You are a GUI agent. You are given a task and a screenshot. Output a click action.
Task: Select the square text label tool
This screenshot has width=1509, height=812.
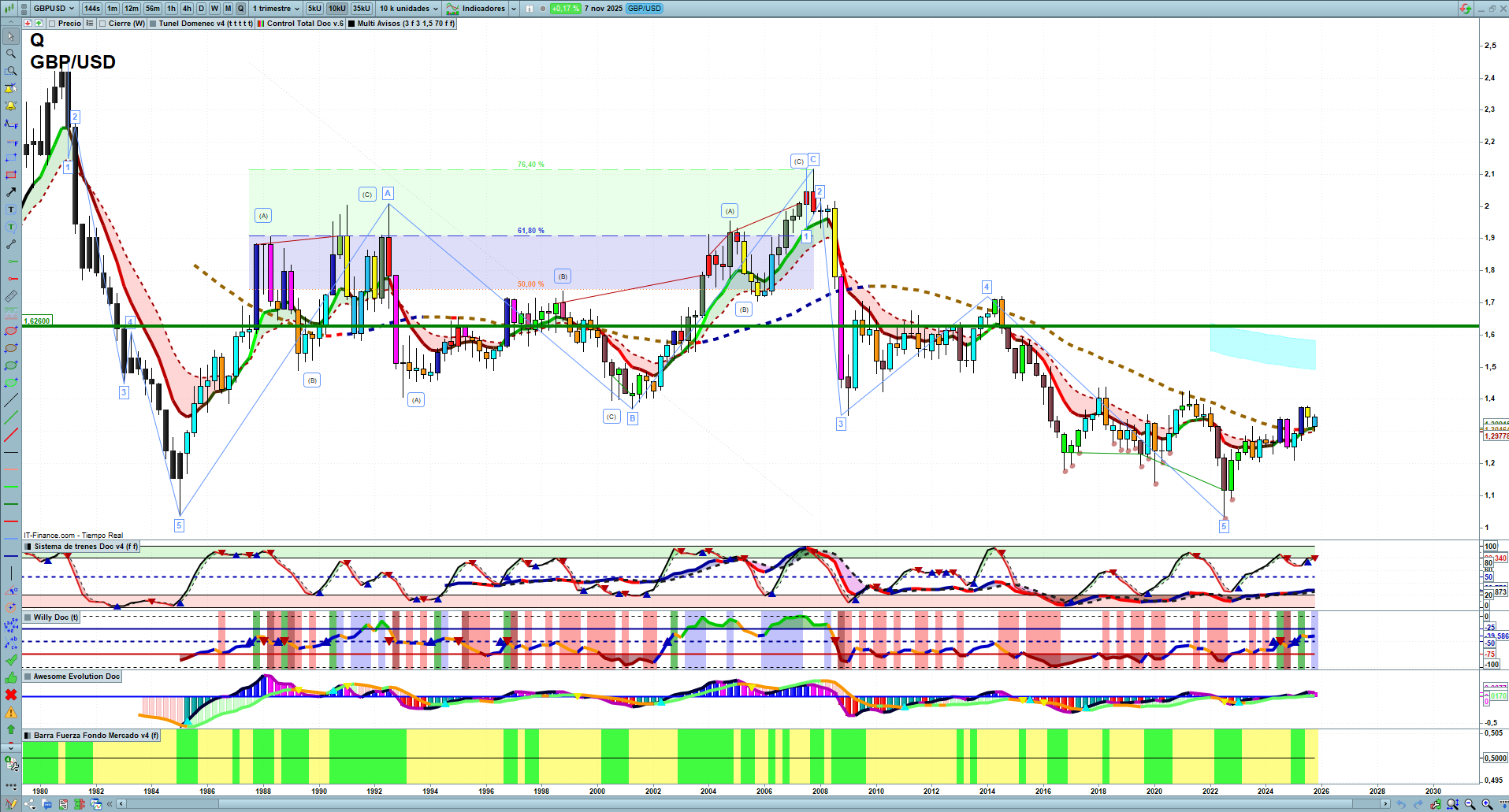(x=11, y=209)
